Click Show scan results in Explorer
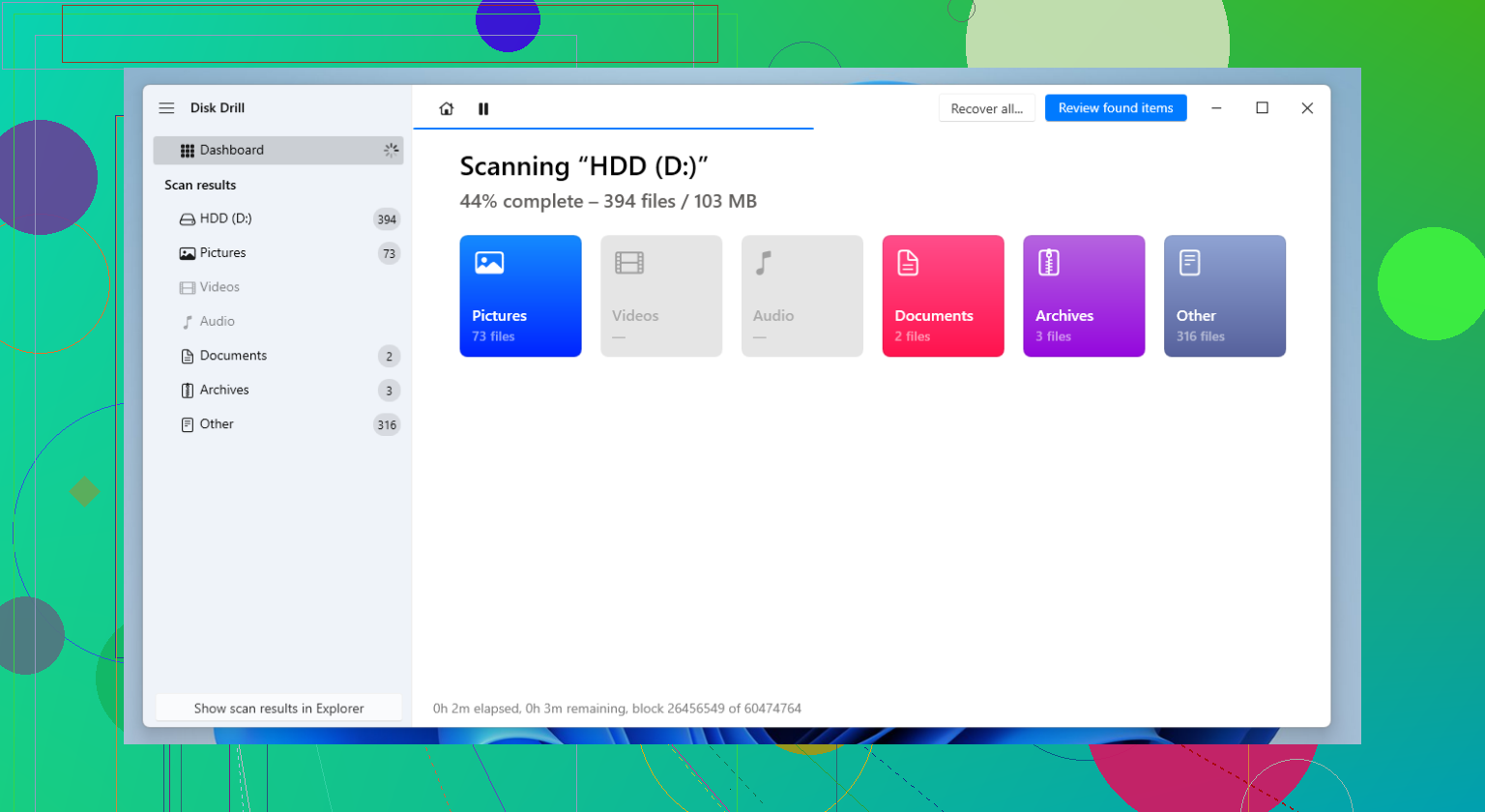The width and height of the screenshot is (1485, 812). (x=278, y=708)
